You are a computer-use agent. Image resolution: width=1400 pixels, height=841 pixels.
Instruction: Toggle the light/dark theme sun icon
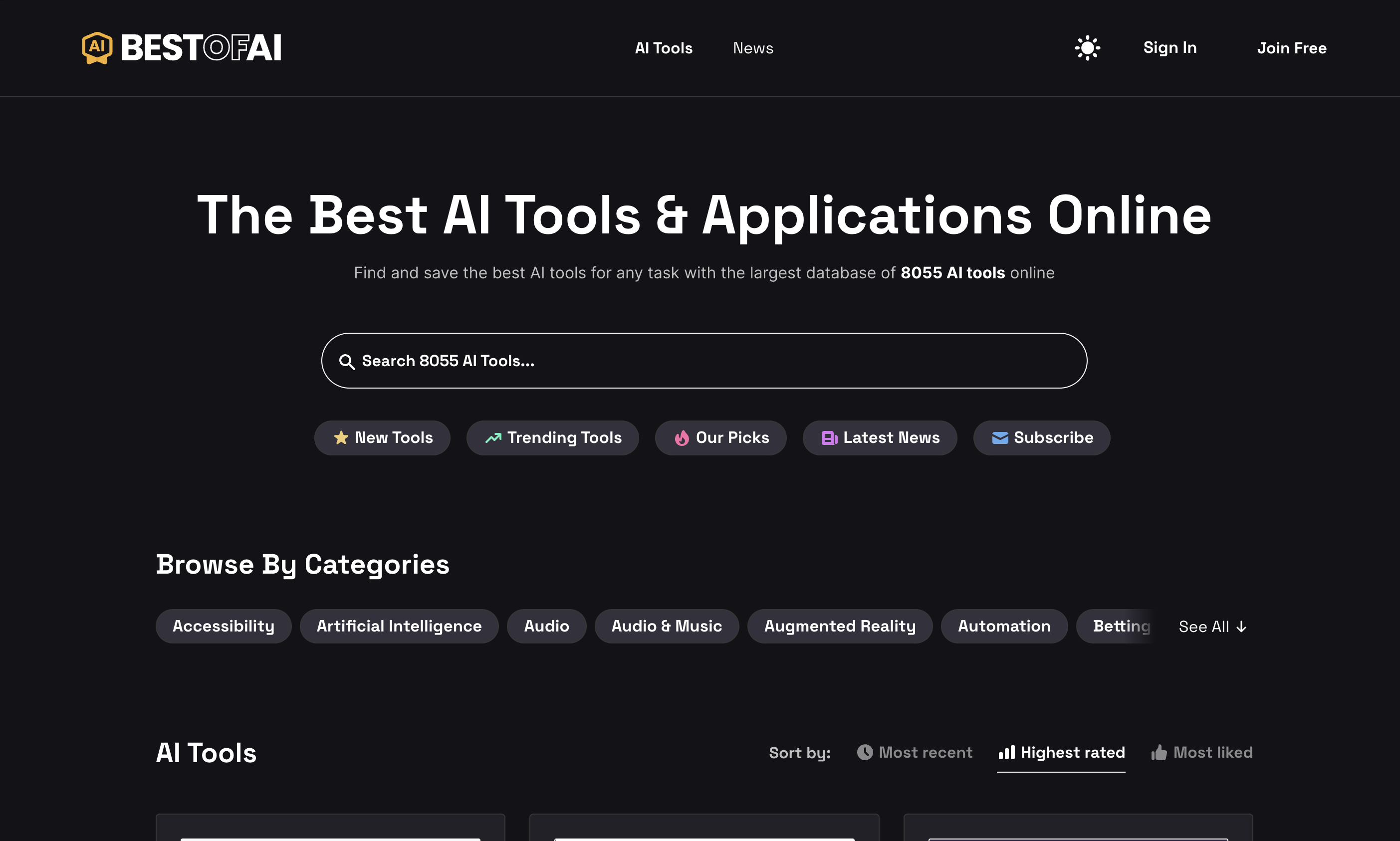1087,47
